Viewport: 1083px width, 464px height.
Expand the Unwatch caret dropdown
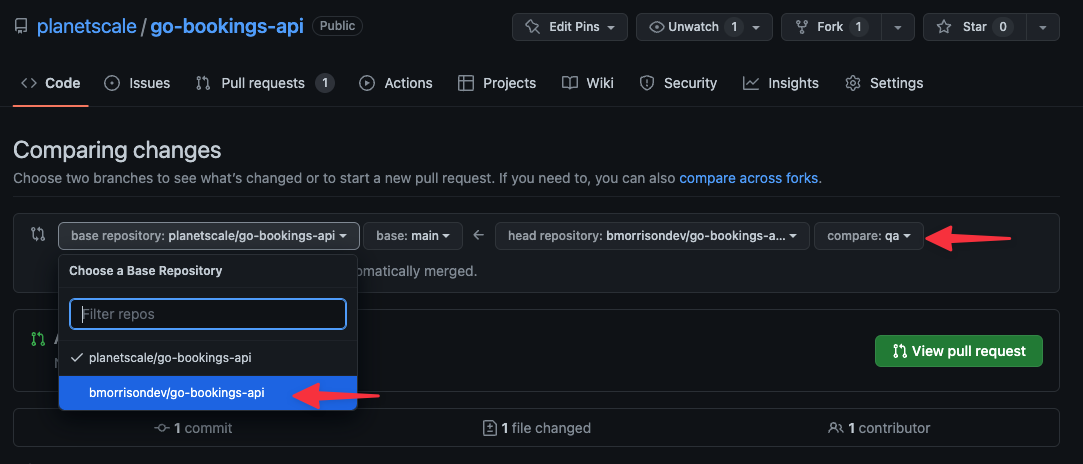[x=758, y=27]
